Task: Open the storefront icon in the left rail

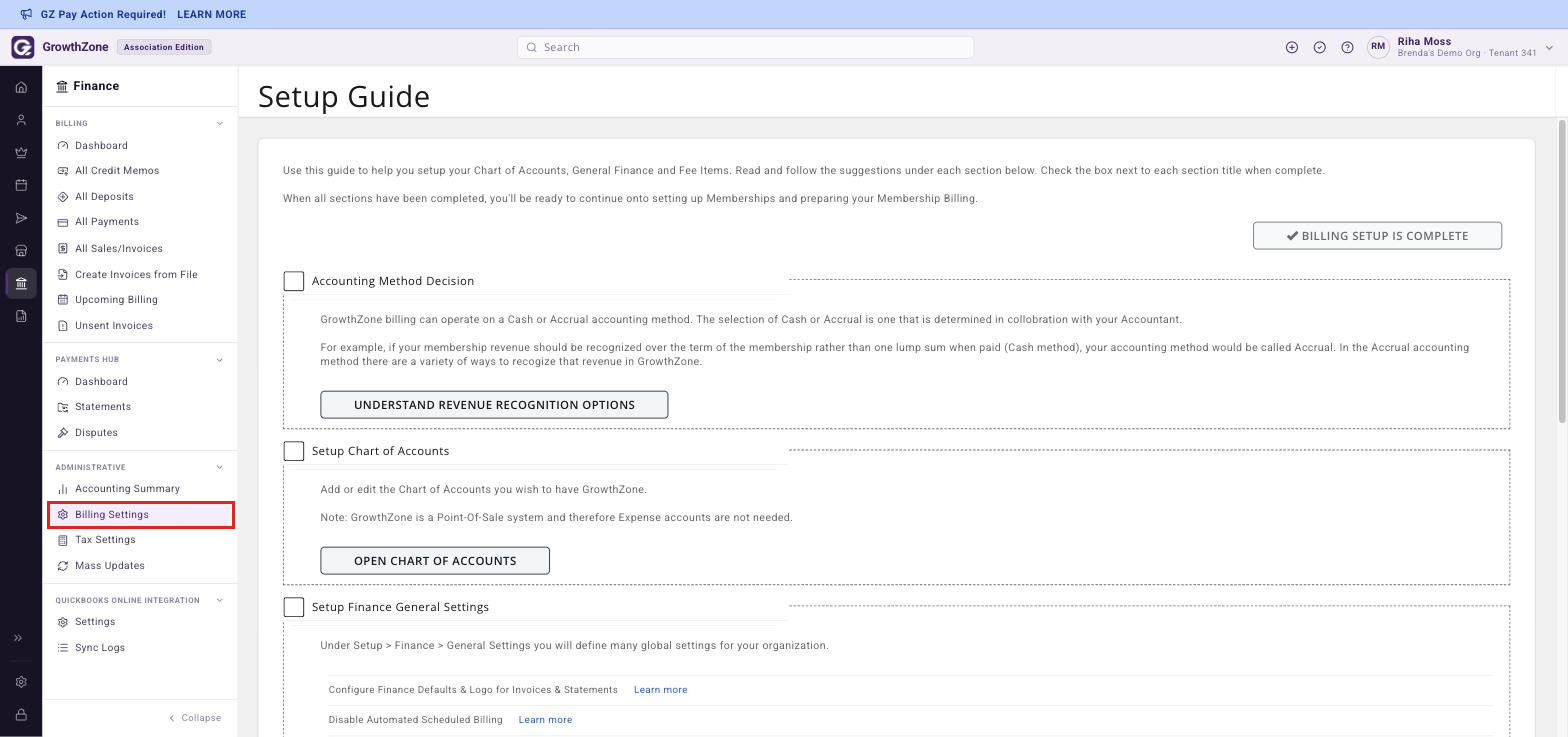Action: 21,251
